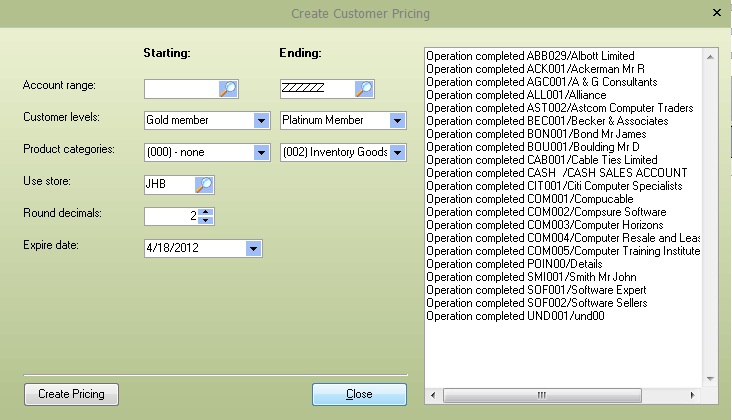Click the Use store JHB text field

tap(168, 184)
